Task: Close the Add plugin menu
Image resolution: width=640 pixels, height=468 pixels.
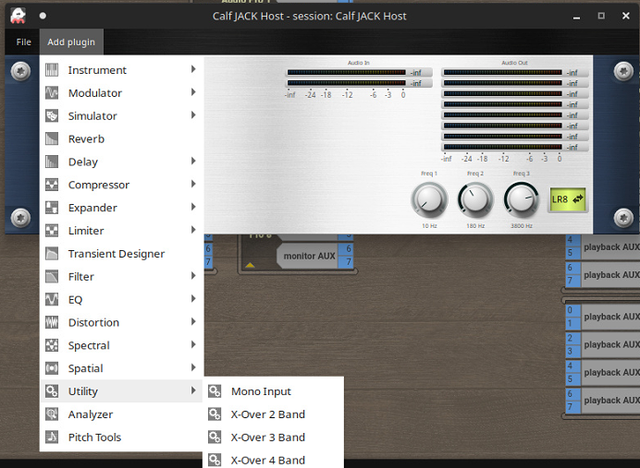Action: click(x=71, y=42)
